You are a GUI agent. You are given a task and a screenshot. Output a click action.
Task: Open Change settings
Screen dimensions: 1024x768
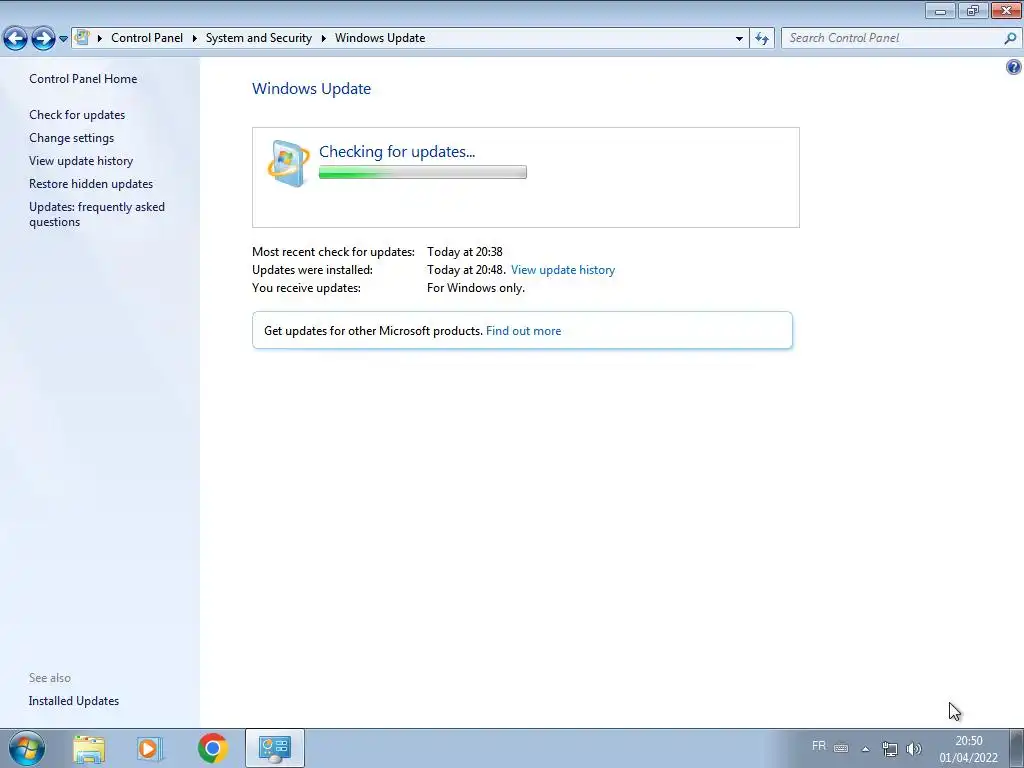(71, 138)
